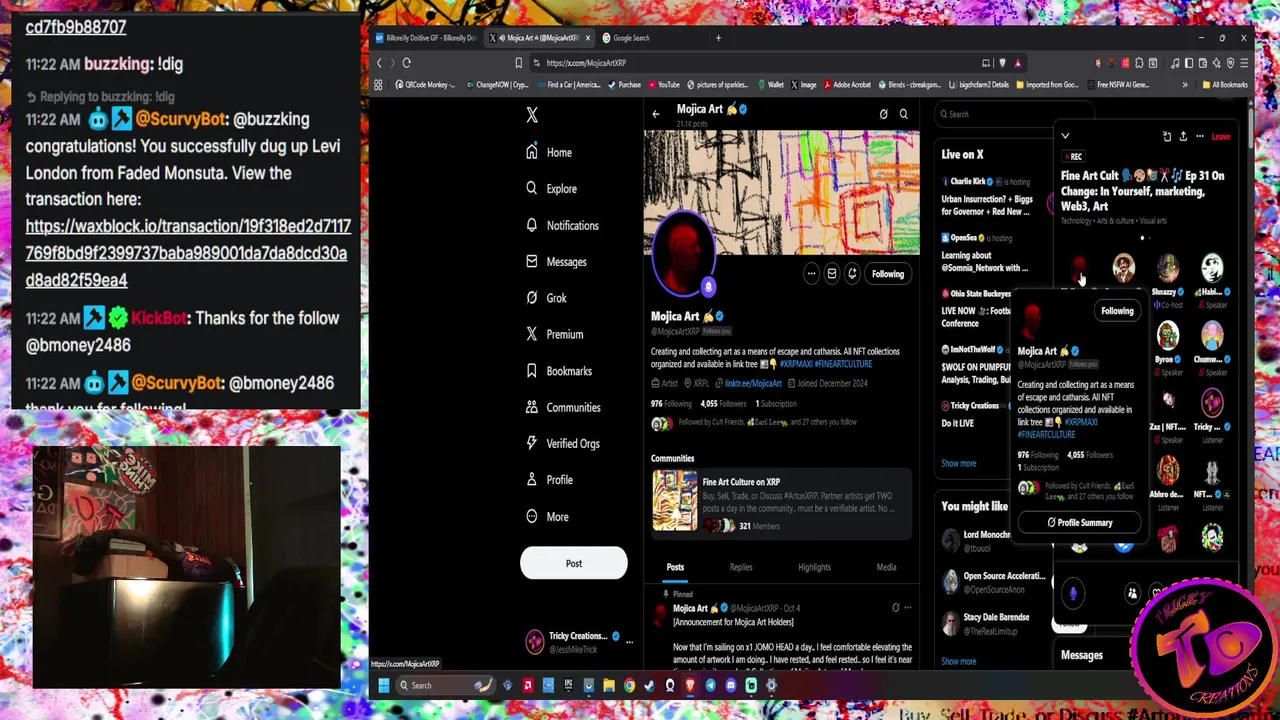Click the #XRPMAXI hashtag in bio
The image size is (1280, 720).
796,364
